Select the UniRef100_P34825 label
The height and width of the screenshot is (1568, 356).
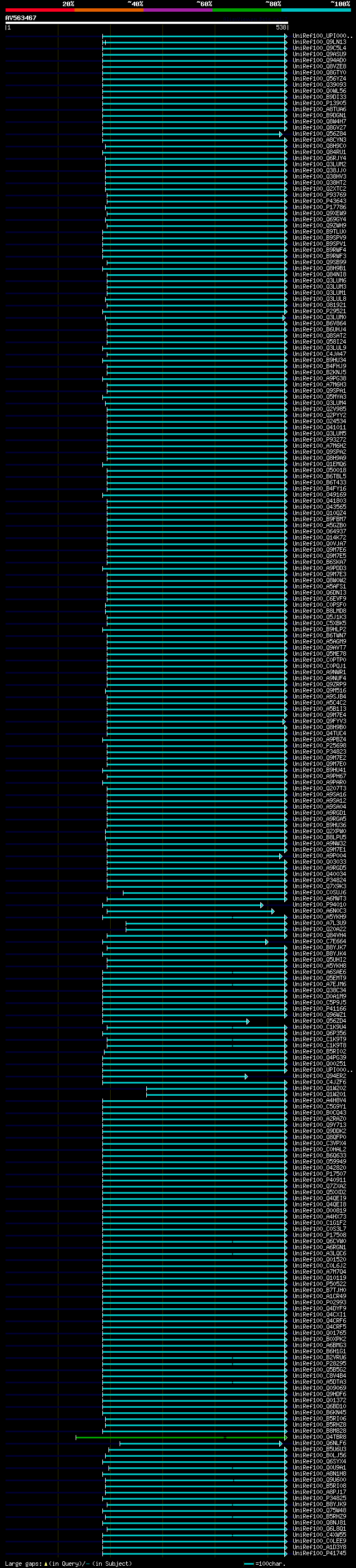click(x=319, y=1498)
